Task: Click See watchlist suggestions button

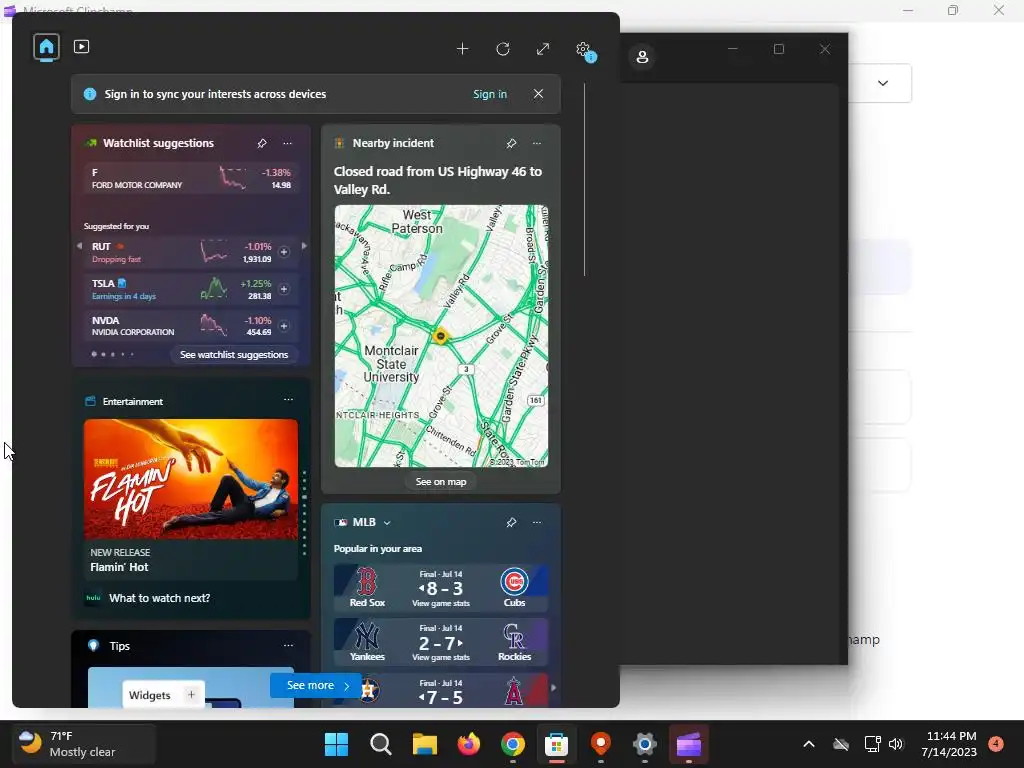Action: click(x=234, y=355)
